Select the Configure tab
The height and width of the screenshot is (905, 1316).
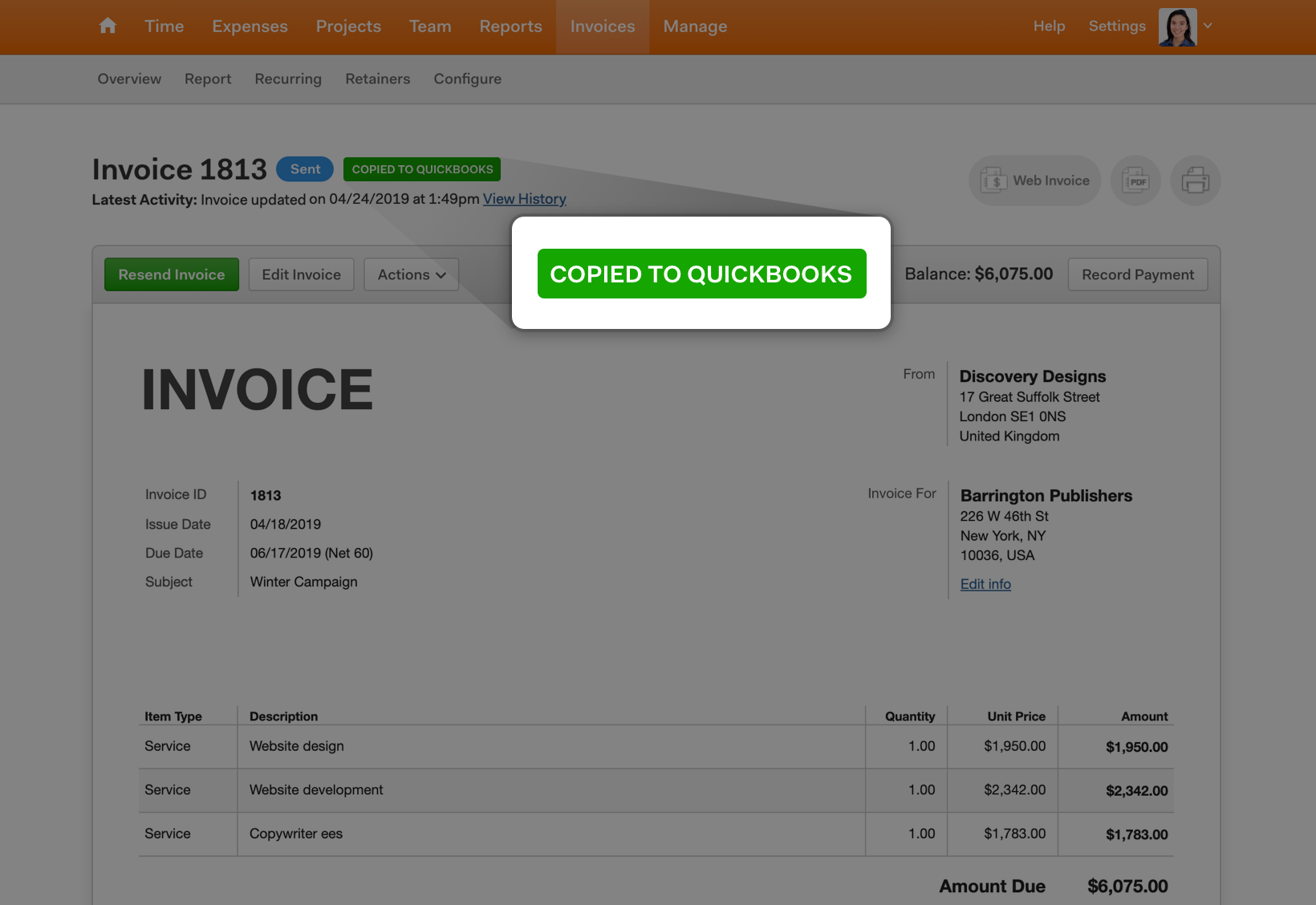[x=467, y=79]
